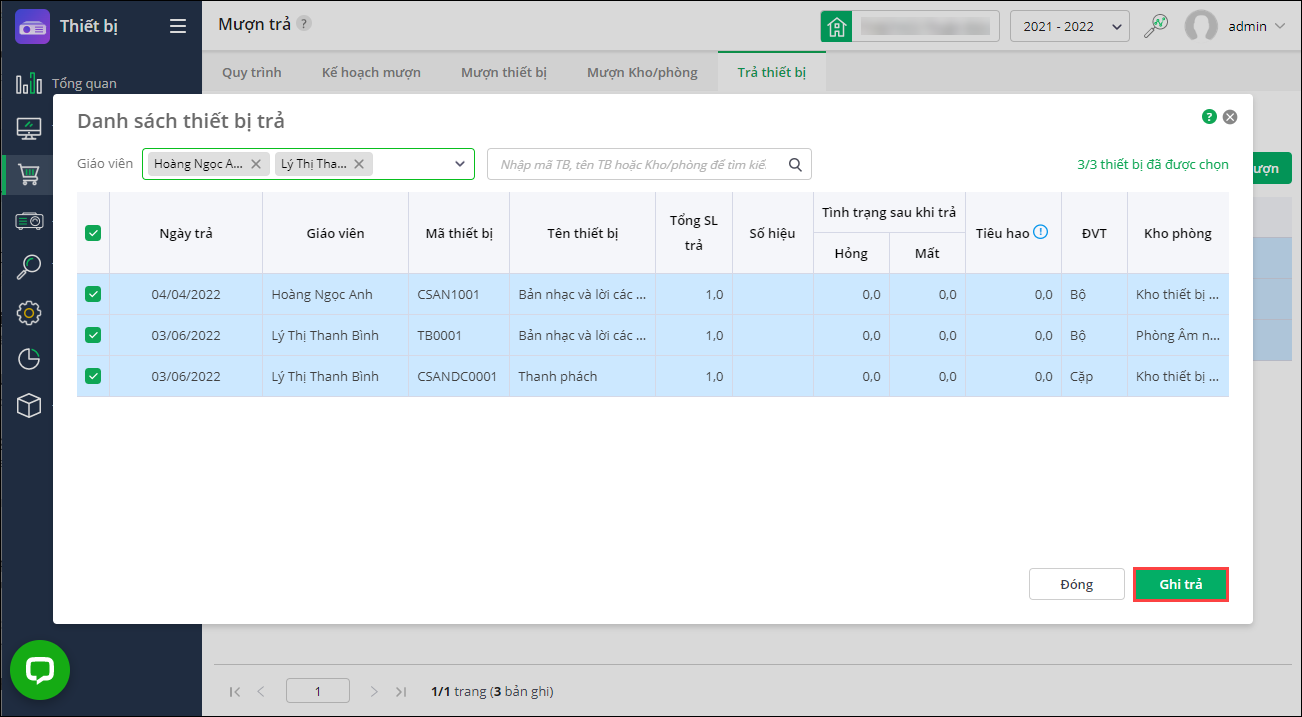Click the Ghi trả button
This screenshot has height=717, width=1302.
pyautogui.click(x=1180, y=584)
